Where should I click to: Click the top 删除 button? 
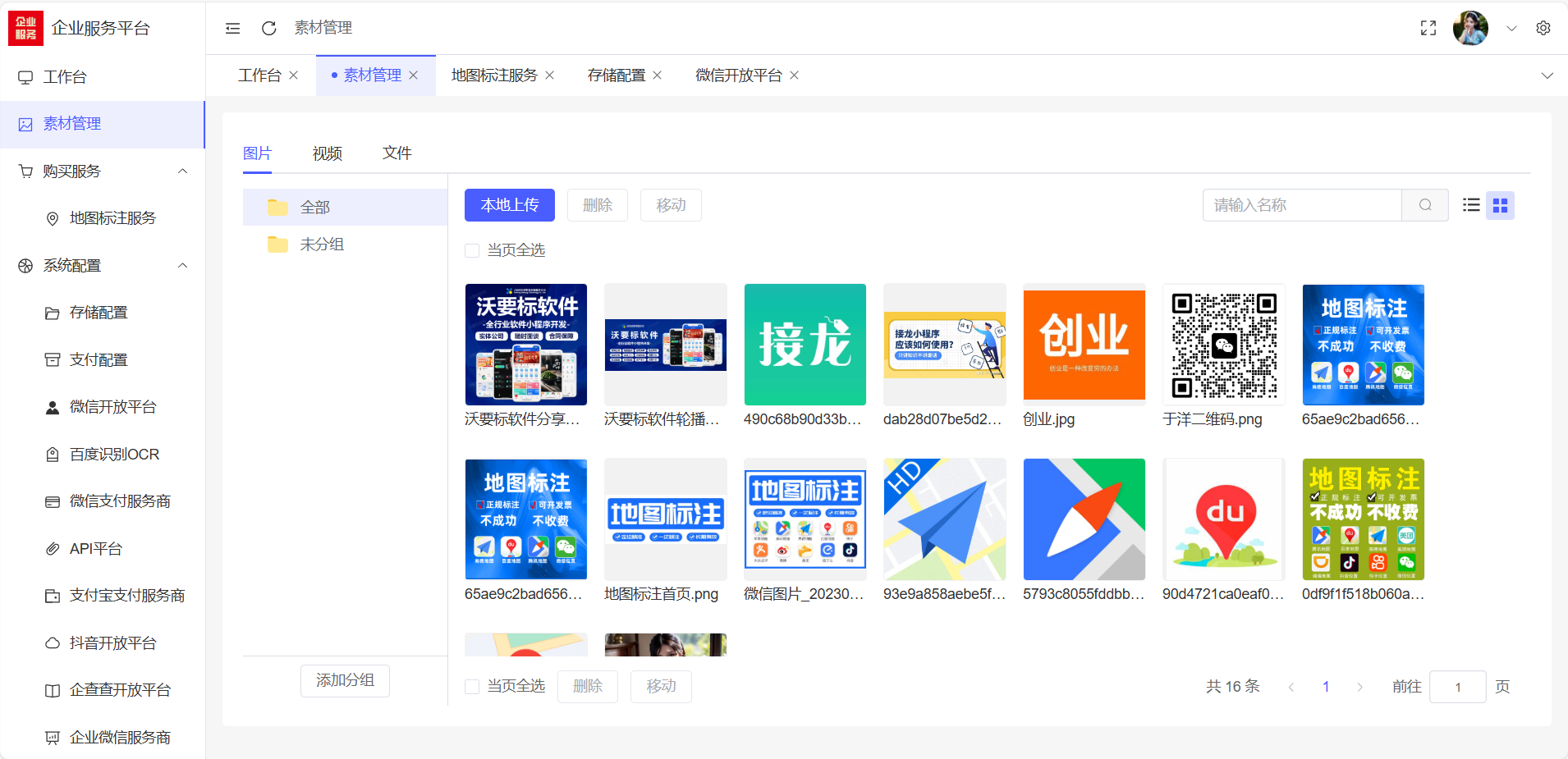point(598,205)
